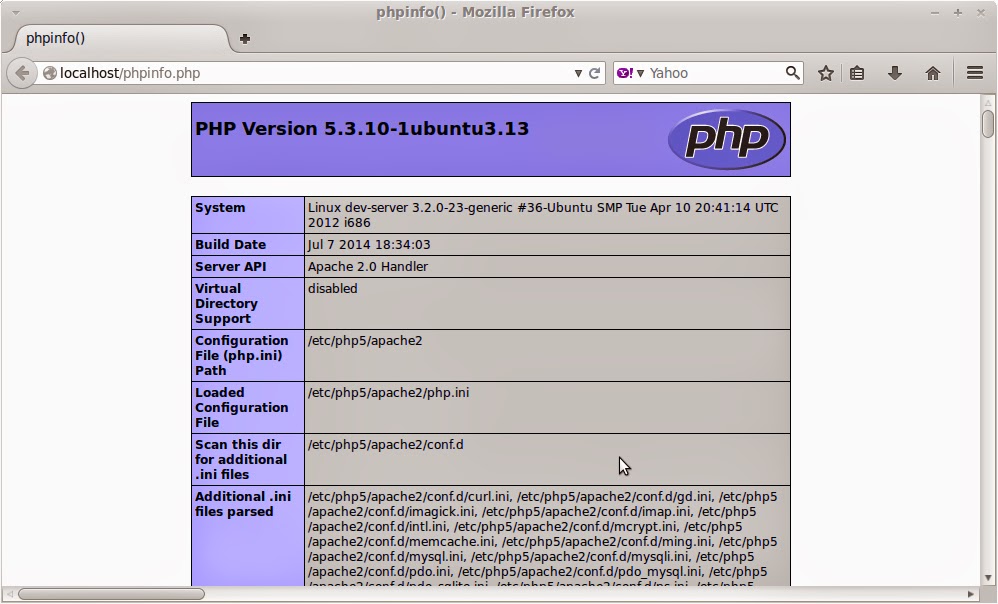Select the PHP Version 5.3.10-1ubuntu3.13 heading
The height and width of the screenshot is (604, 998).
362,129
